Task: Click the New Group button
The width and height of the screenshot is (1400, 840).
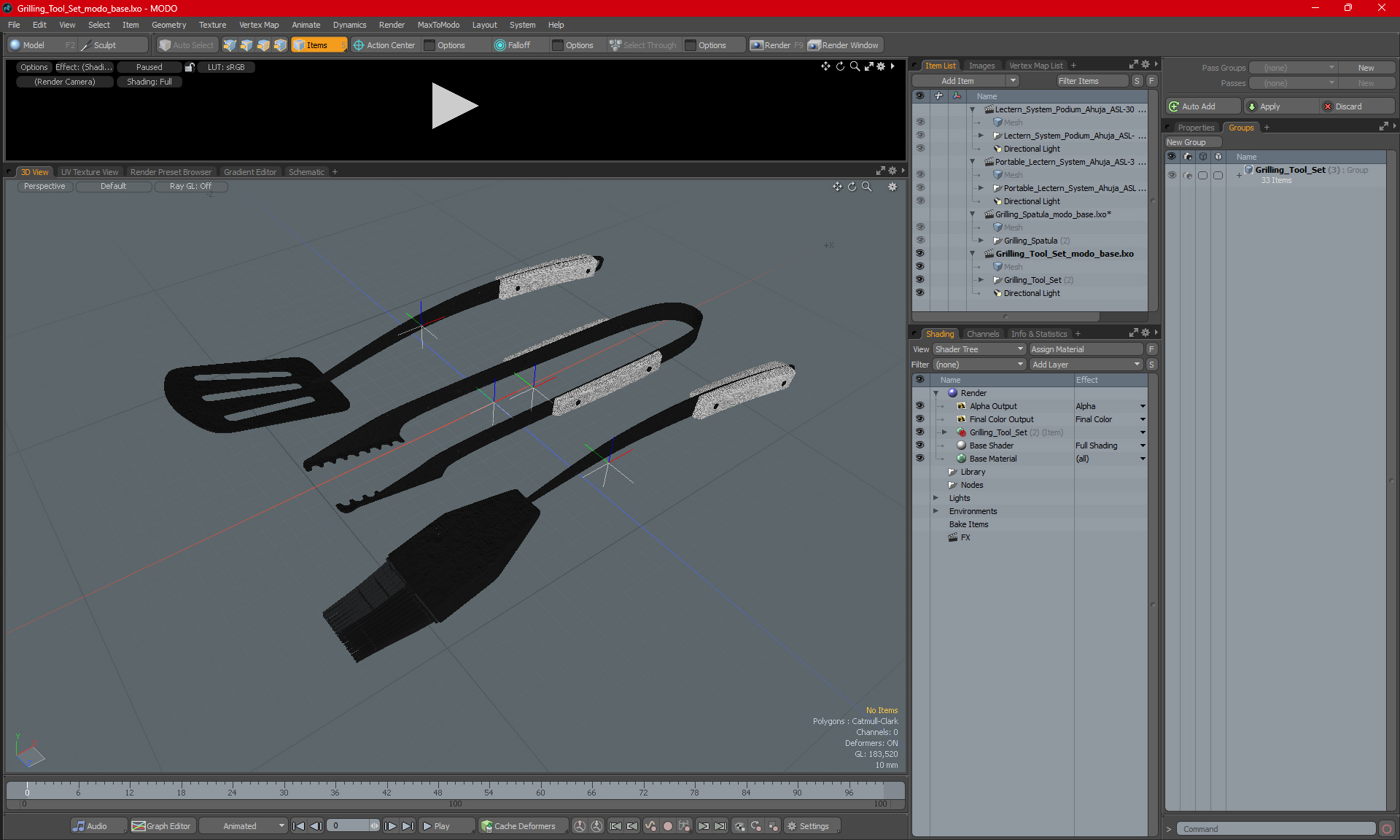Action: [1193, 142]
